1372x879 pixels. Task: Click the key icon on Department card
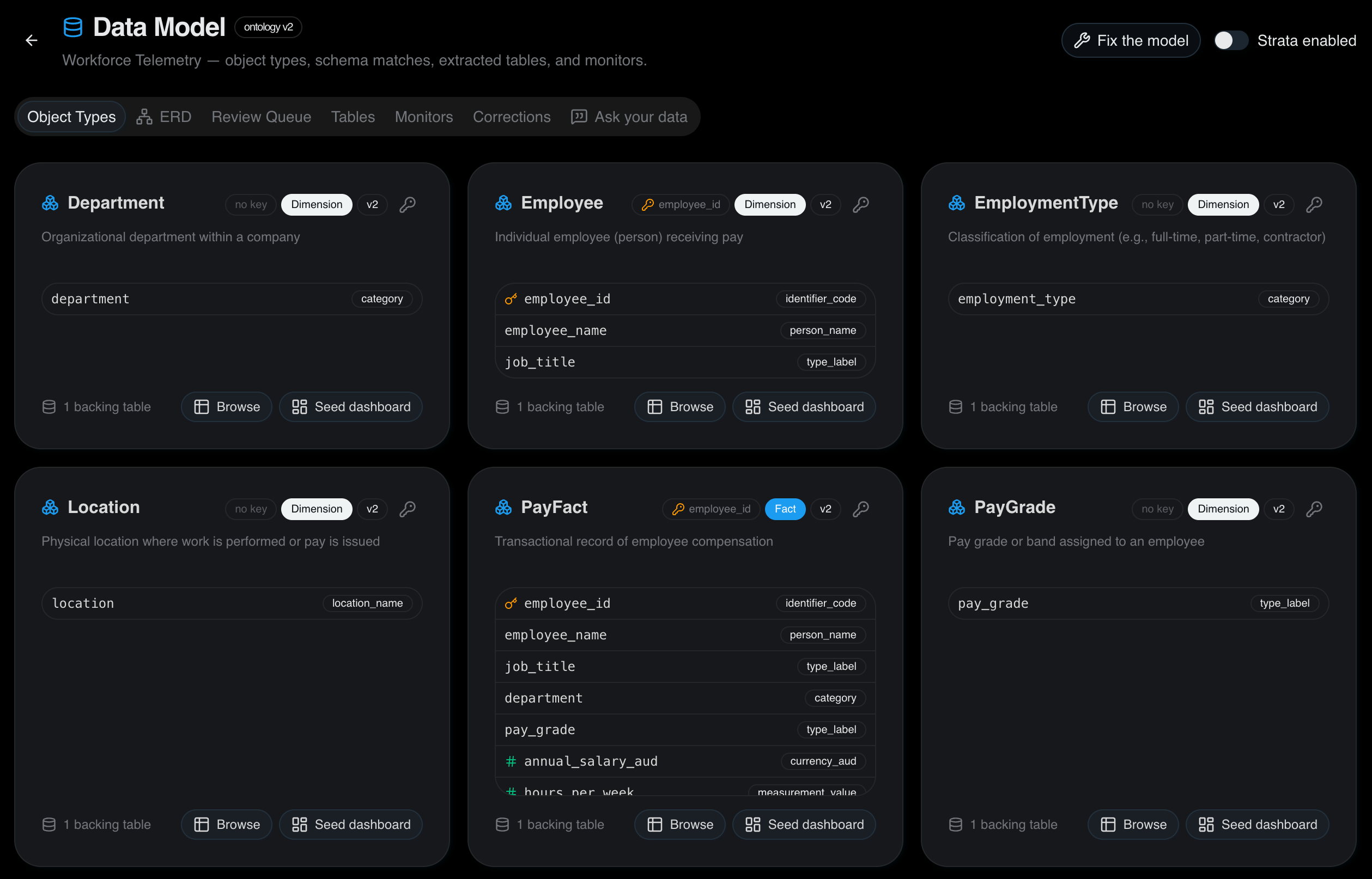[408, 204]
